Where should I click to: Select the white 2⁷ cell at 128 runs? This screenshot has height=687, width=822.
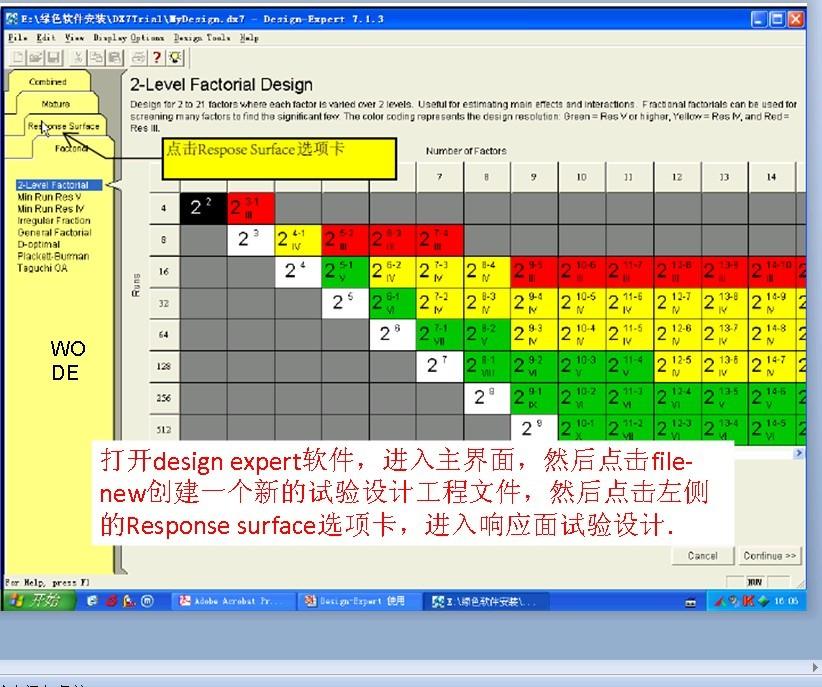[x=440, y=367]
